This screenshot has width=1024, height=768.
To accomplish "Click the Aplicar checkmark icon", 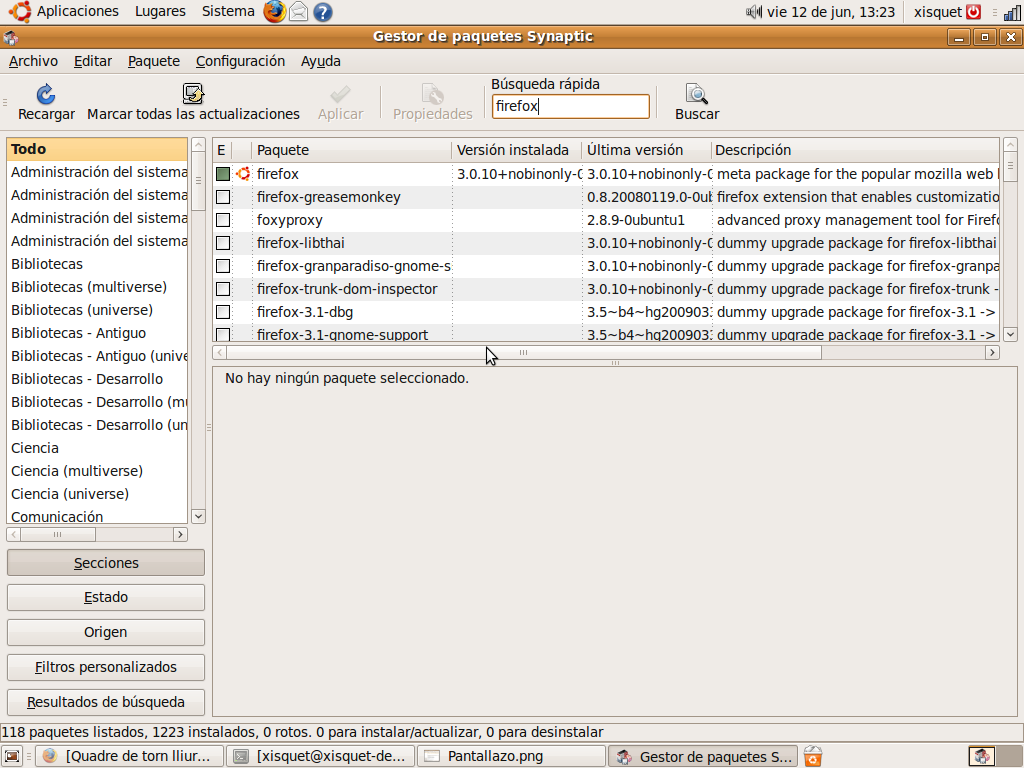I will click(x=340, y=94).
